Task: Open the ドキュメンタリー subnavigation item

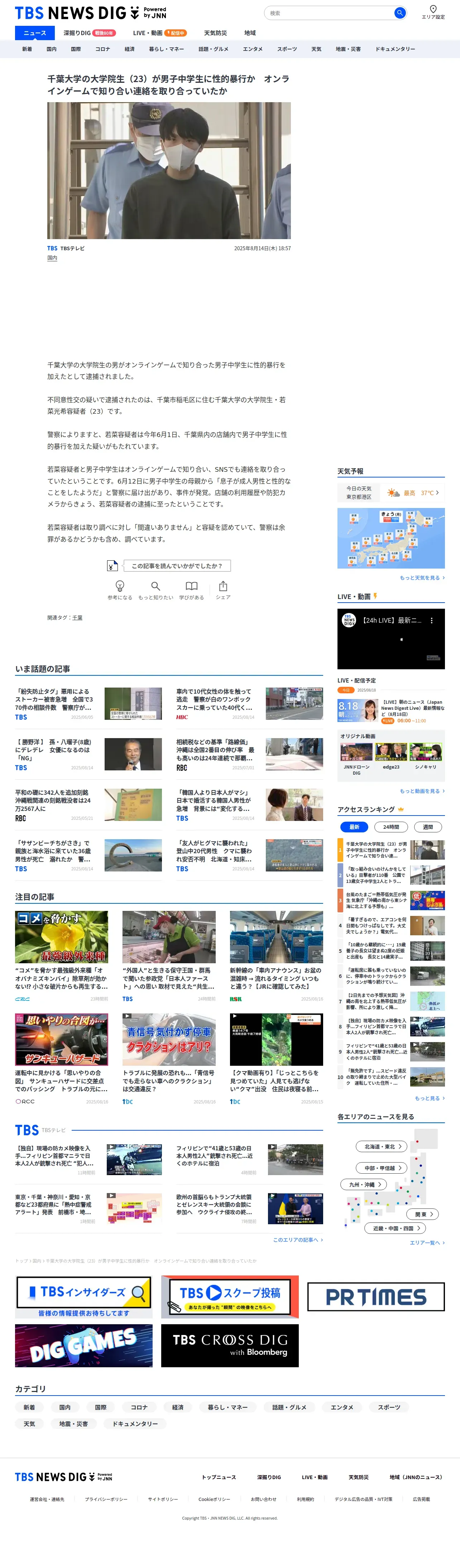Action: tap(395, 49)
